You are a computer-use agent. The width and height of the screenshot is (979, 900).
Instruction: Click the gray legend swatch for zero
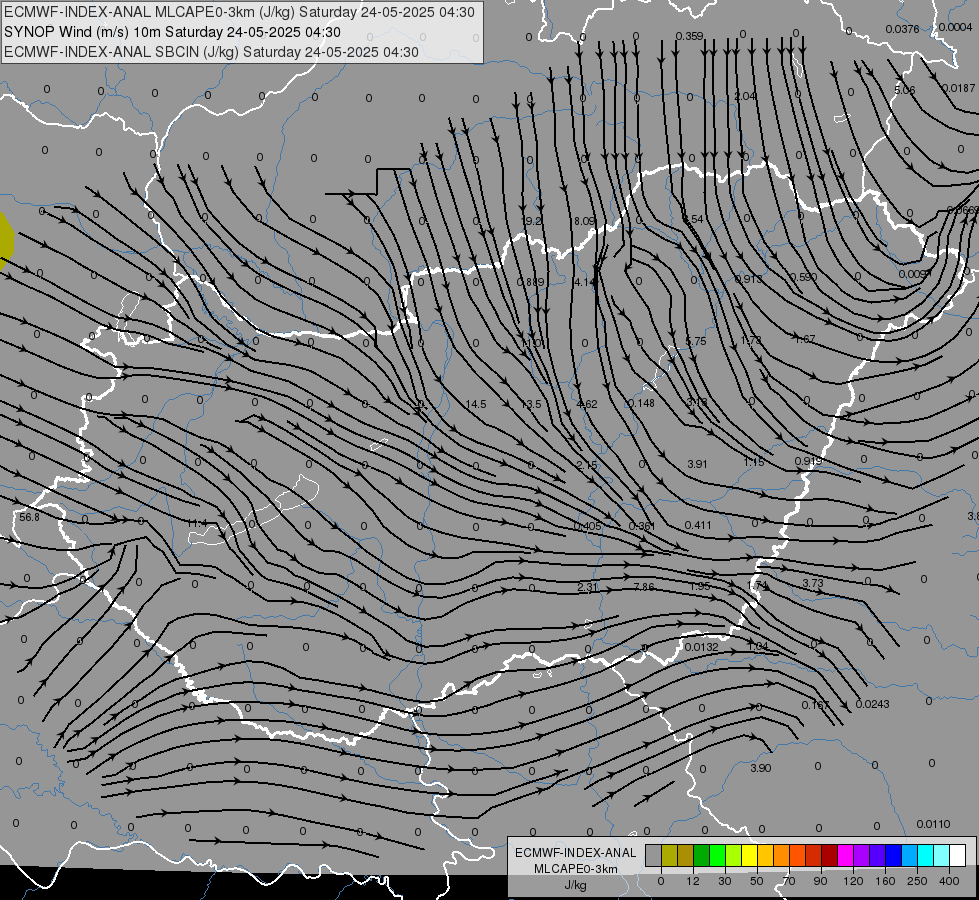pos(653,855)
